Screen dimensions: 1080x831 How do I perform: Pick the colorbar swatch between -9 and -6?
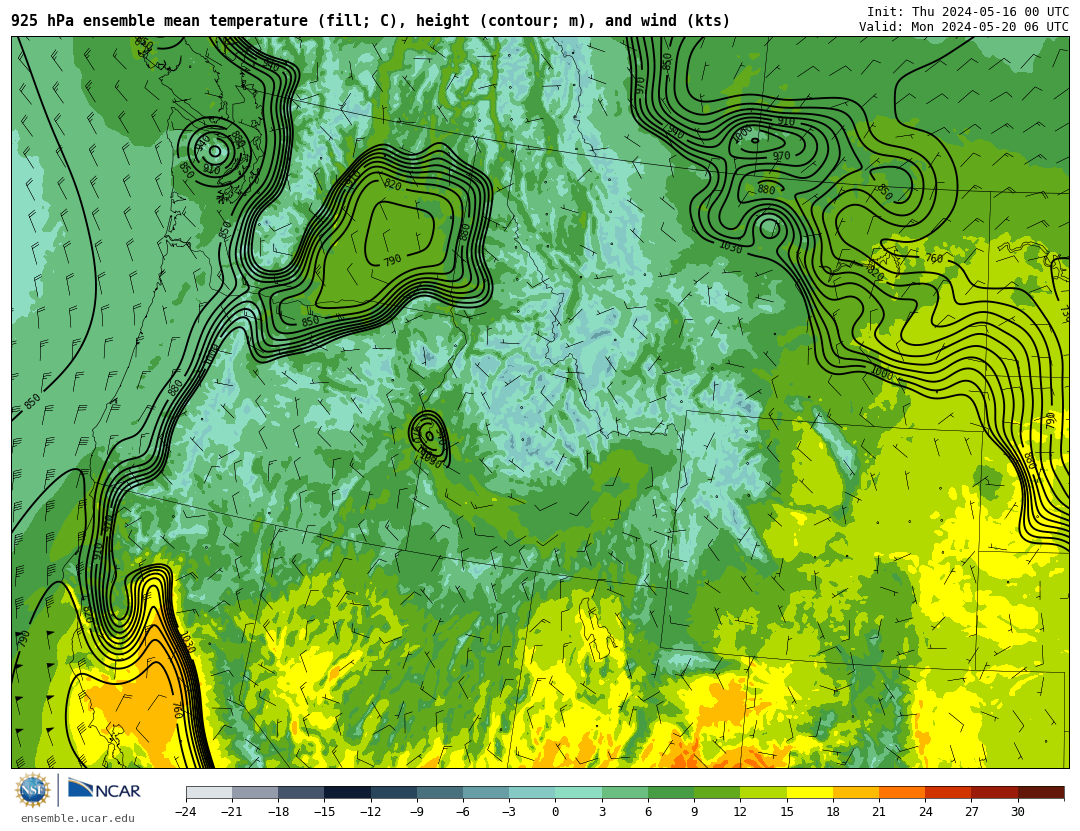click(440, 792)
